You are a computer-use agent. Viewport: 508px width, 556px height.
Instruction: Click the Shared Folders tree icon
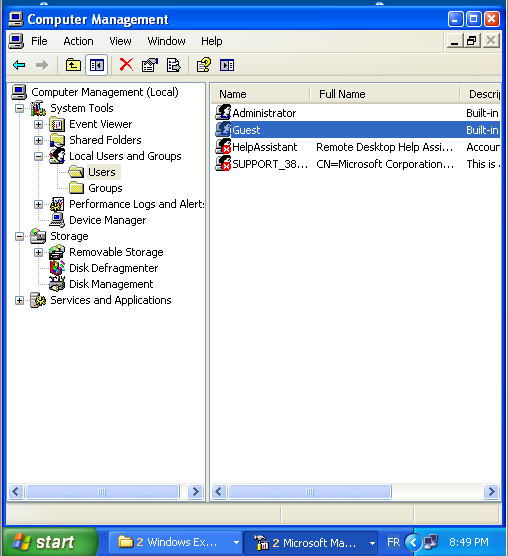[x=57, y=140]
